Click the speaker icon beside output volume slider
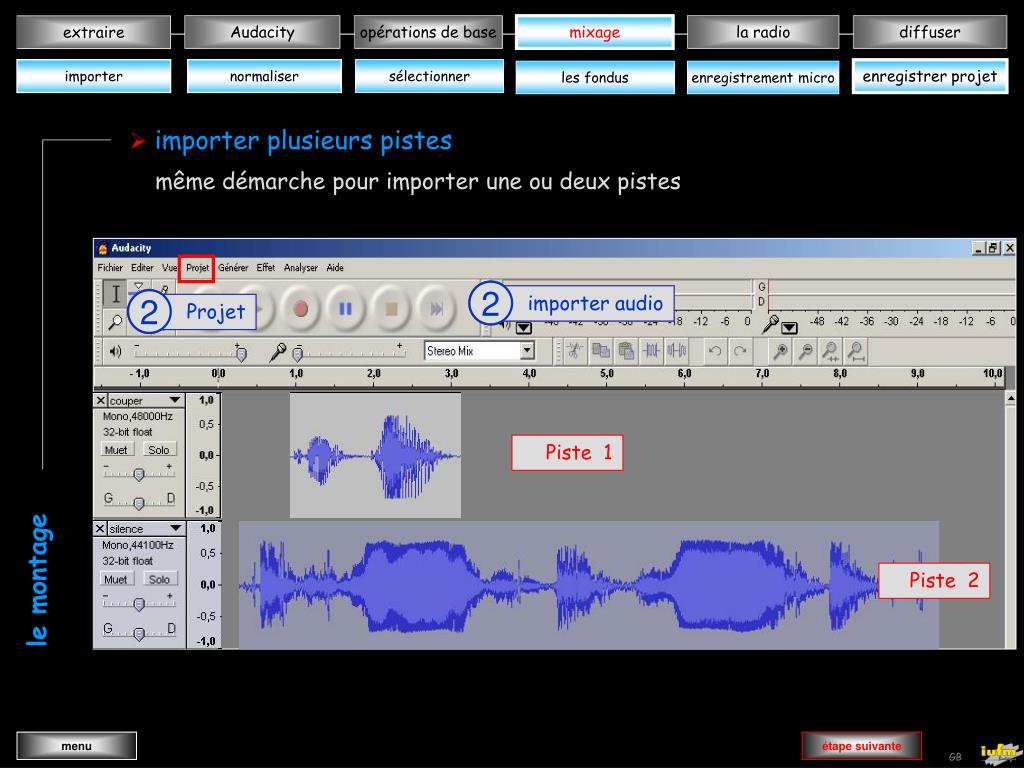Screen dimensions: 1024x768 116,352
